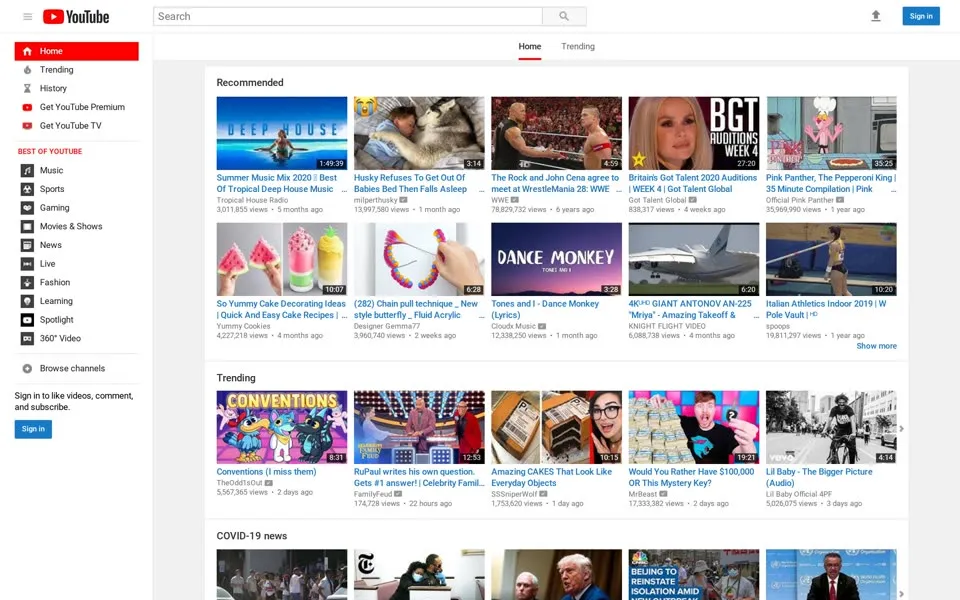Click the upload video icon

click(876, 16)
